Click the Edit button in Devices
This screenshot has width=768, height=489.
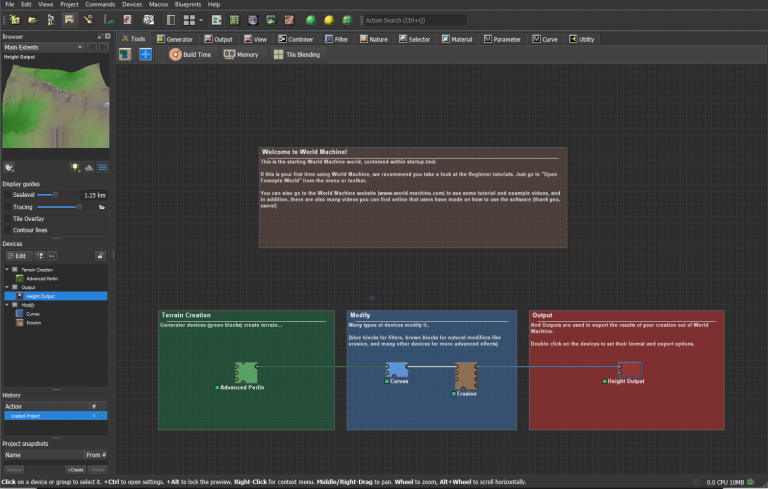click(x=19, y=256)
